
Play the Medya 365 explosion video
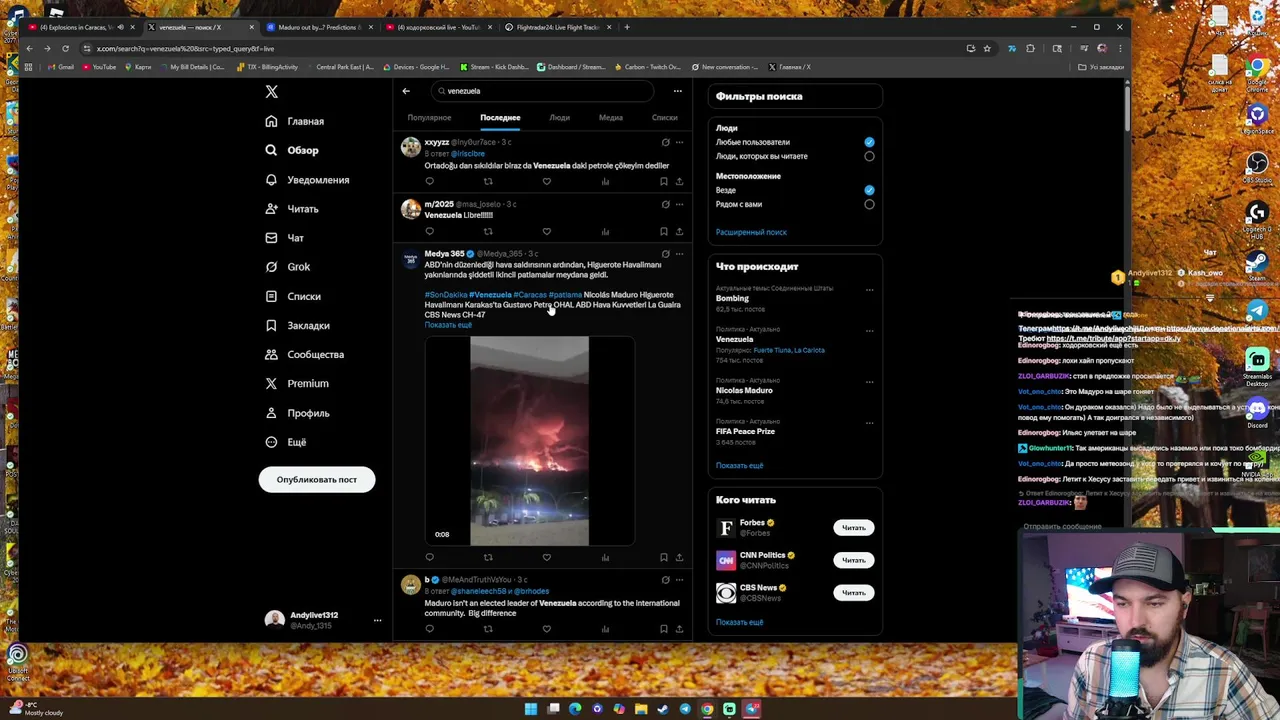(529, 441)
